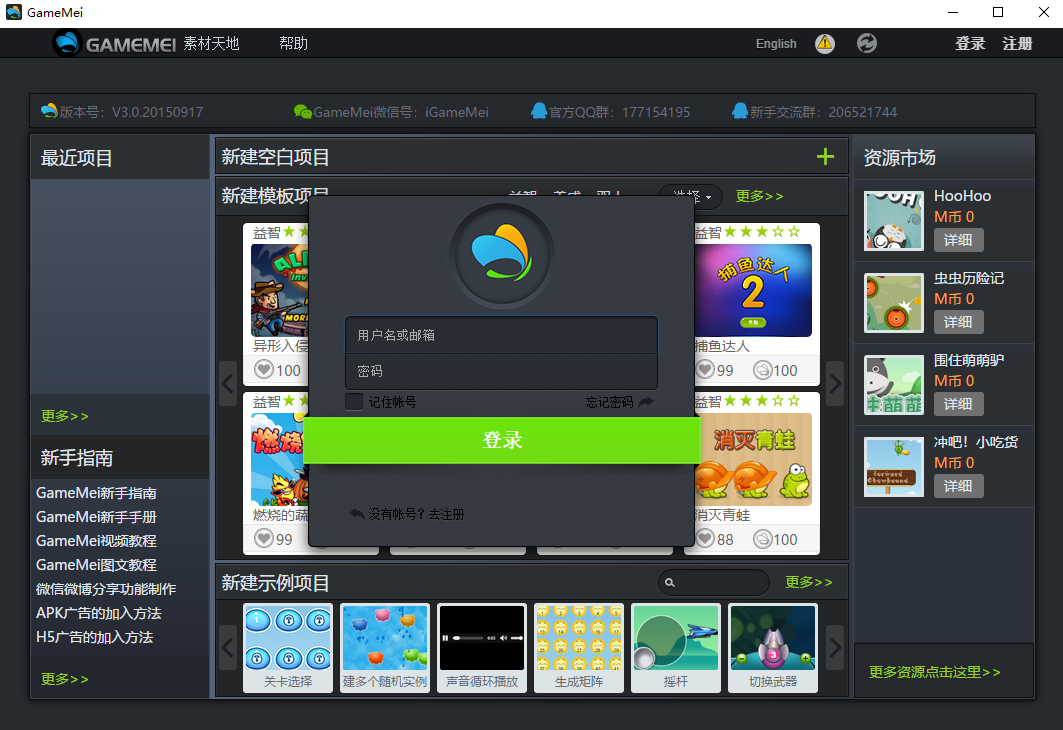The image size is (1063, 730).
Task: Click the forgot password arrow icon
Action: [646, 402]
